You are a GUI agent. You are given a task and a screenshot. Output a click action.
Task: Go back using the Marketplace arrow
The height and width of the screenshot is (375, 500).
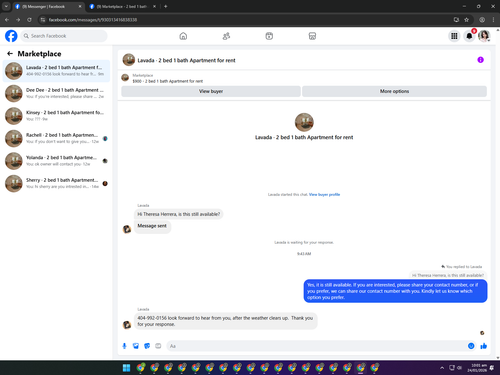[10, 53]
